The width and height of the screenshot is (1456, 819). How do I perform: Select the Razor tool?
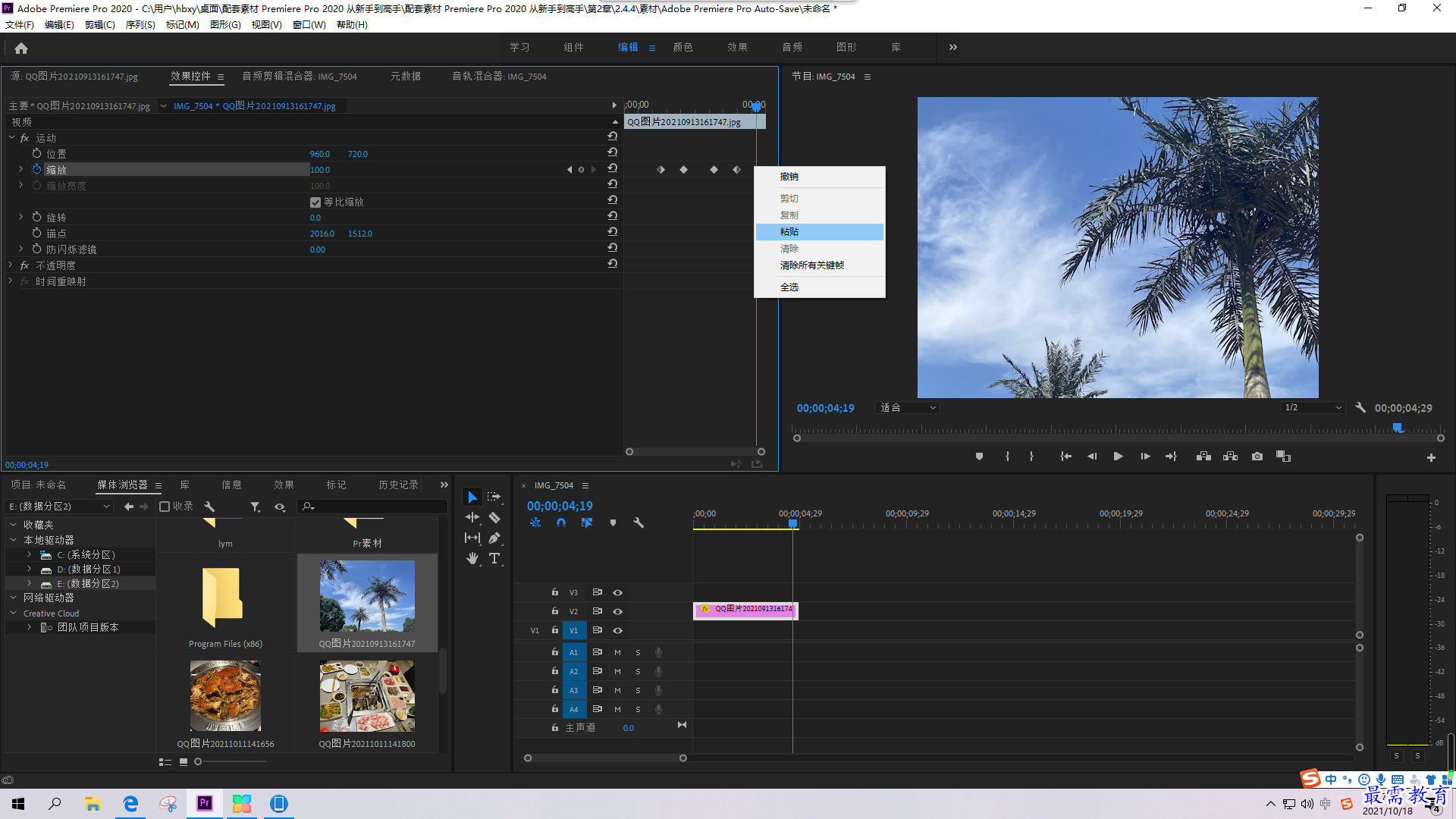tap(494, 517)
